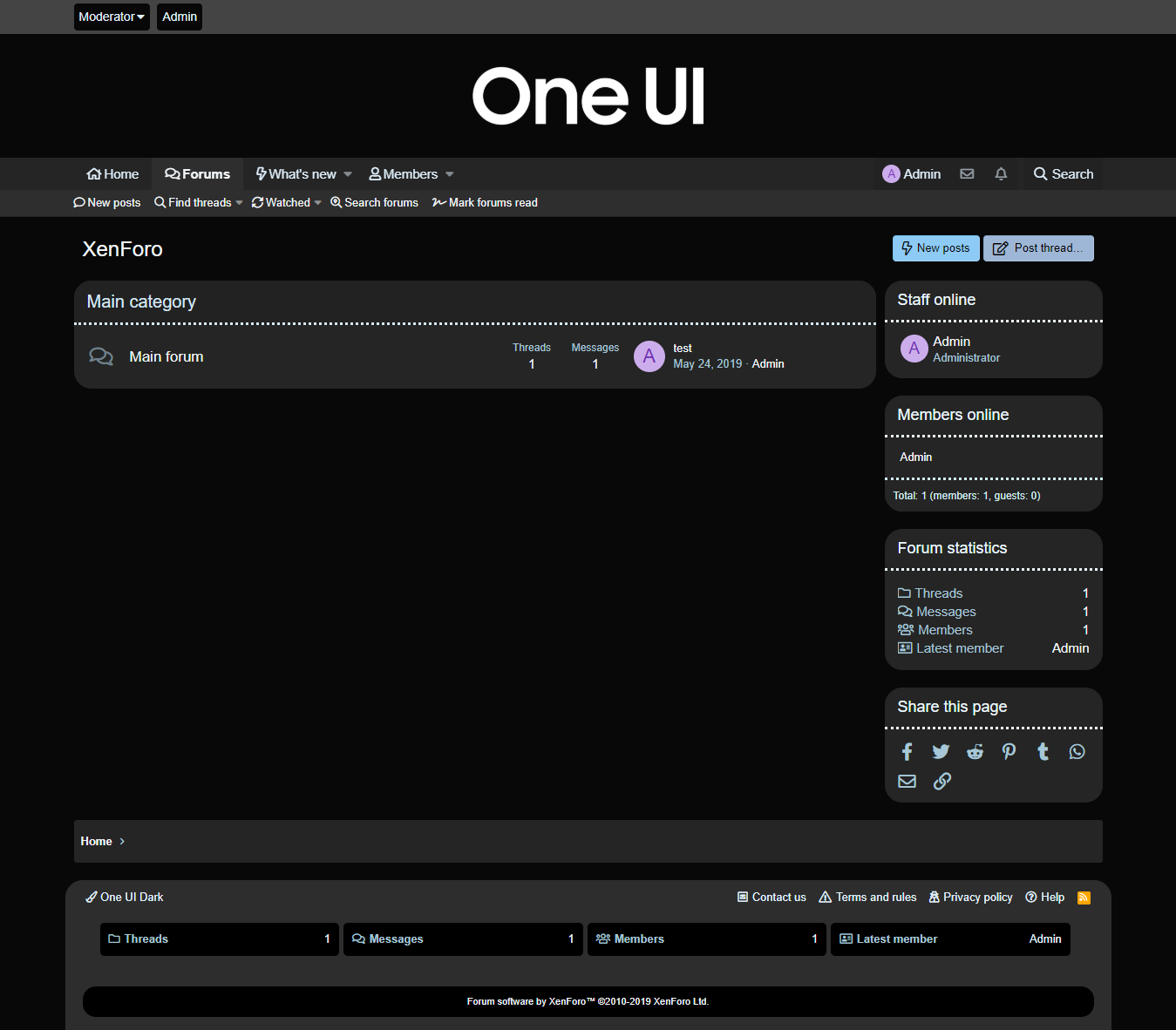Copy the page link using chain icon

coord(941,782)
